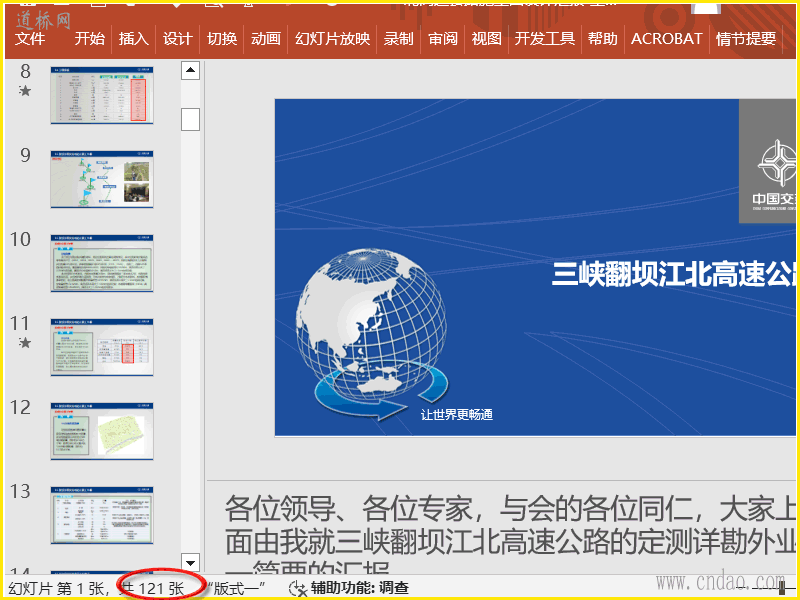Open the 录制 ribbon tab
This screenshot has height=600, width=800.
tap(398, 39)
